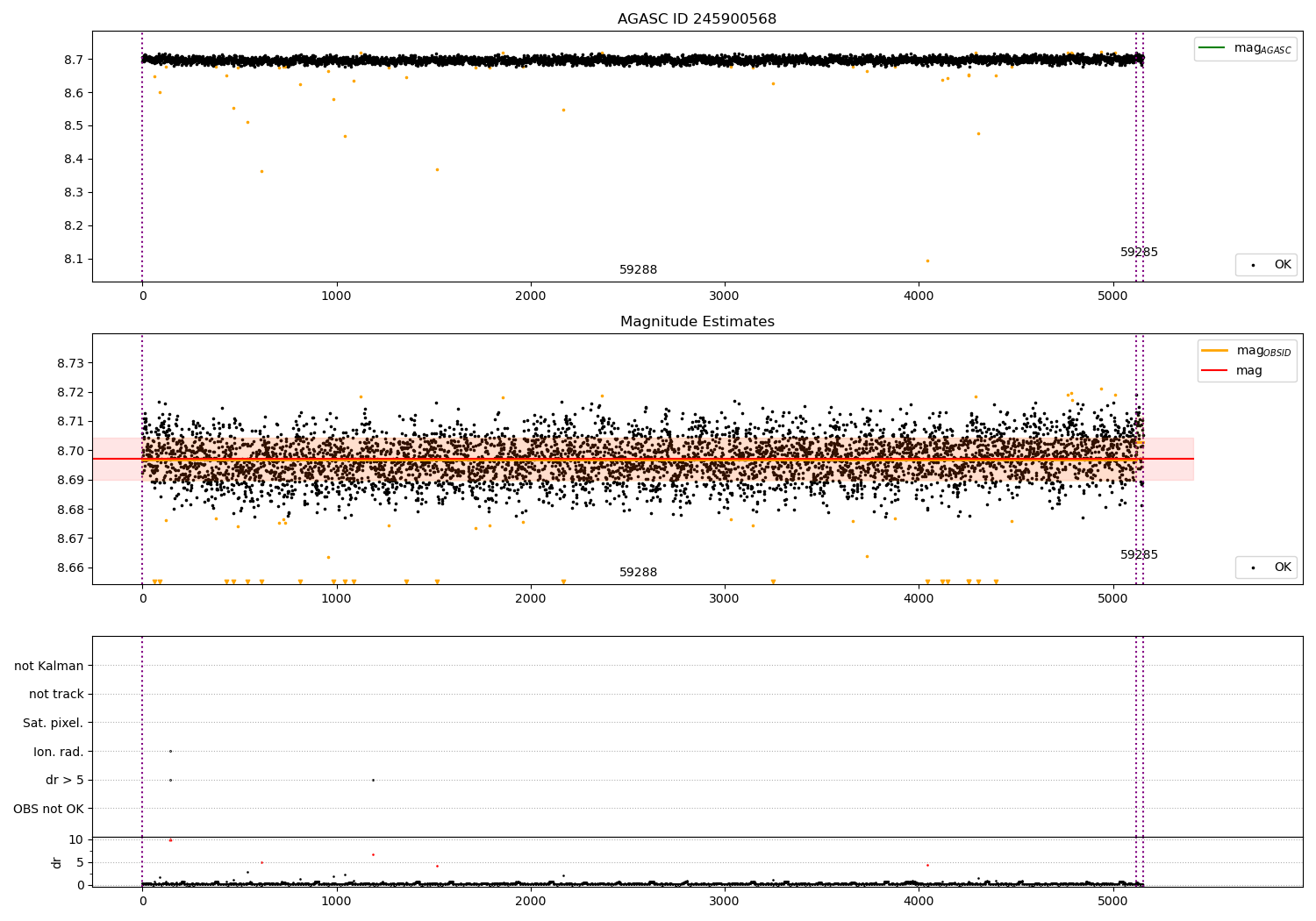Click the red mag legend entry
1316x921 pixels.
tap(1232, 371)
